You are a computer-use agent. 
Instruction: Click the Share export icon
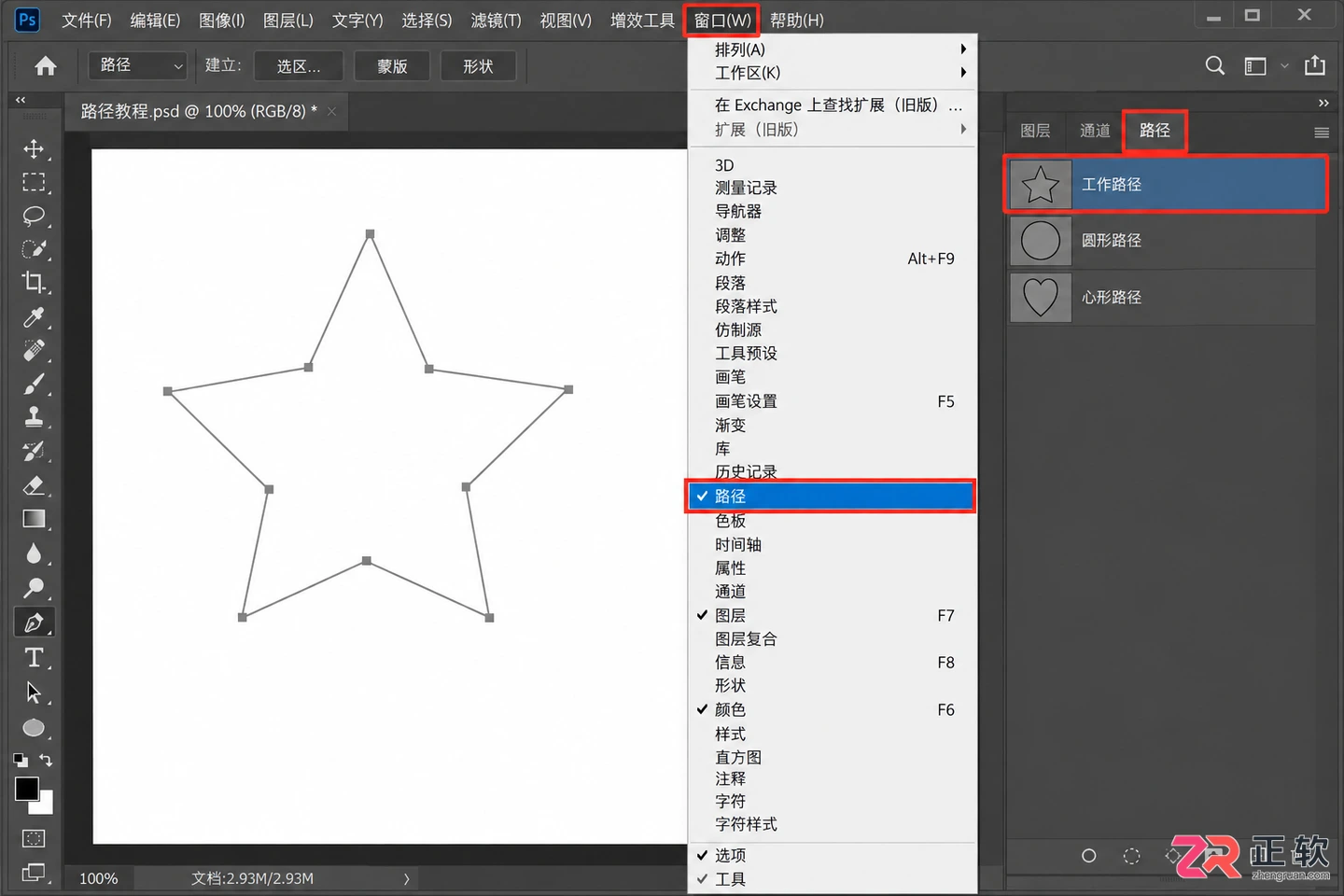pyautogui.click(x=1315, y=65)
